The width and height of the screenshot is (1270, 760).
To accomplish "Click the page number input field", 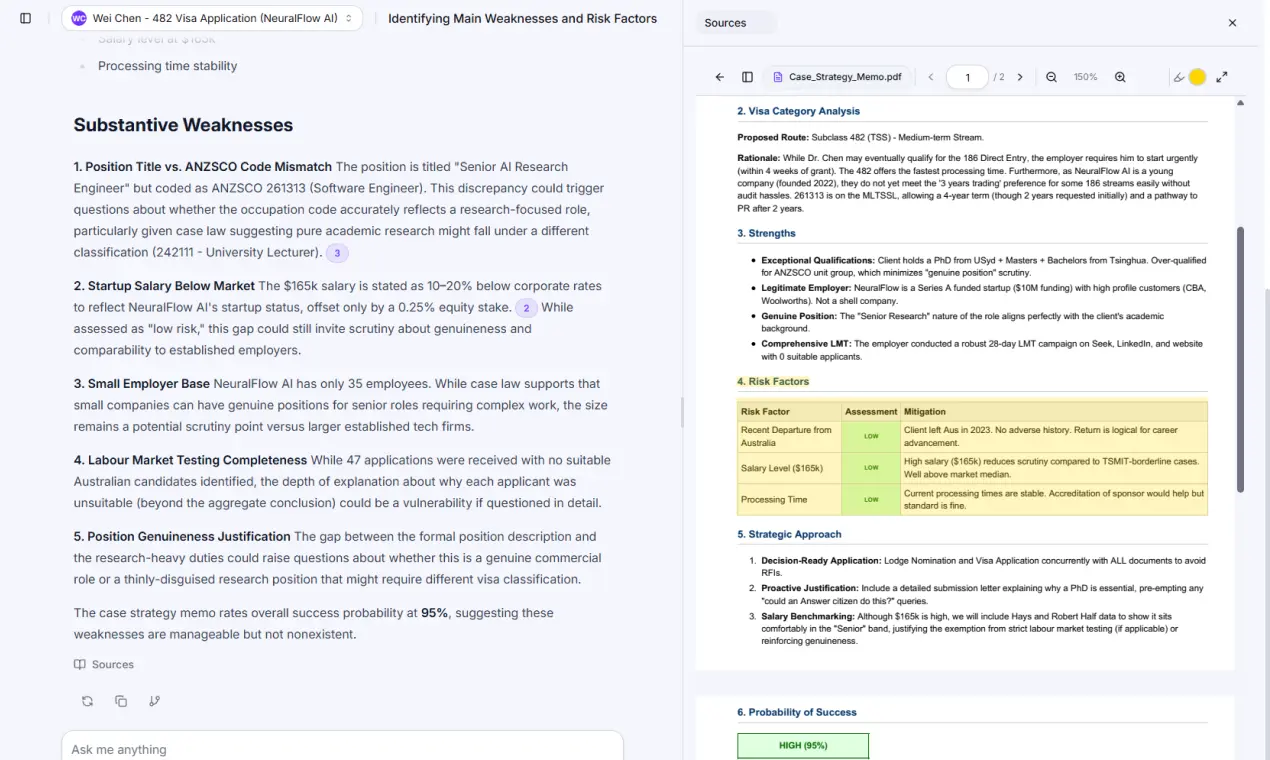I will click(967, 77).
